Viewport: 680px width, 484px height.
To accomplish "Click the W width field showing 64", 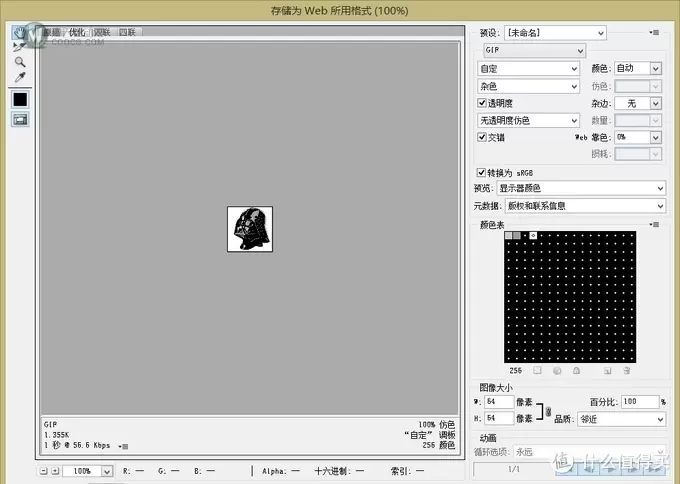I will [x=499, y=402].
